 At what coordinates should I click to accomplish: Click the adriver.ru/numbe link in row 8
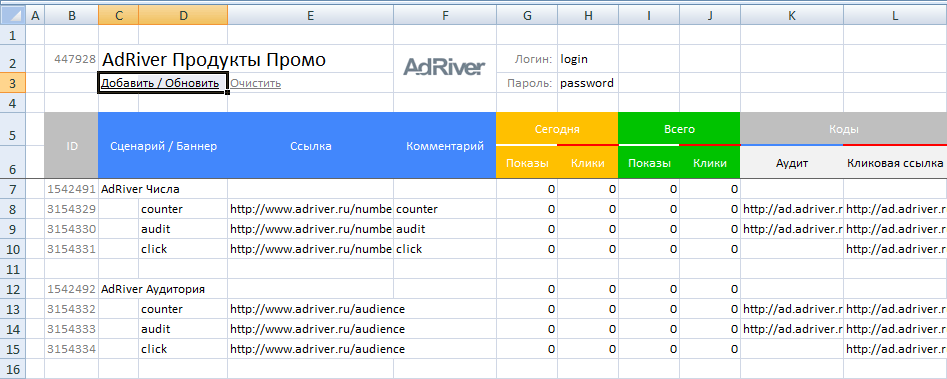click(310, 209)
